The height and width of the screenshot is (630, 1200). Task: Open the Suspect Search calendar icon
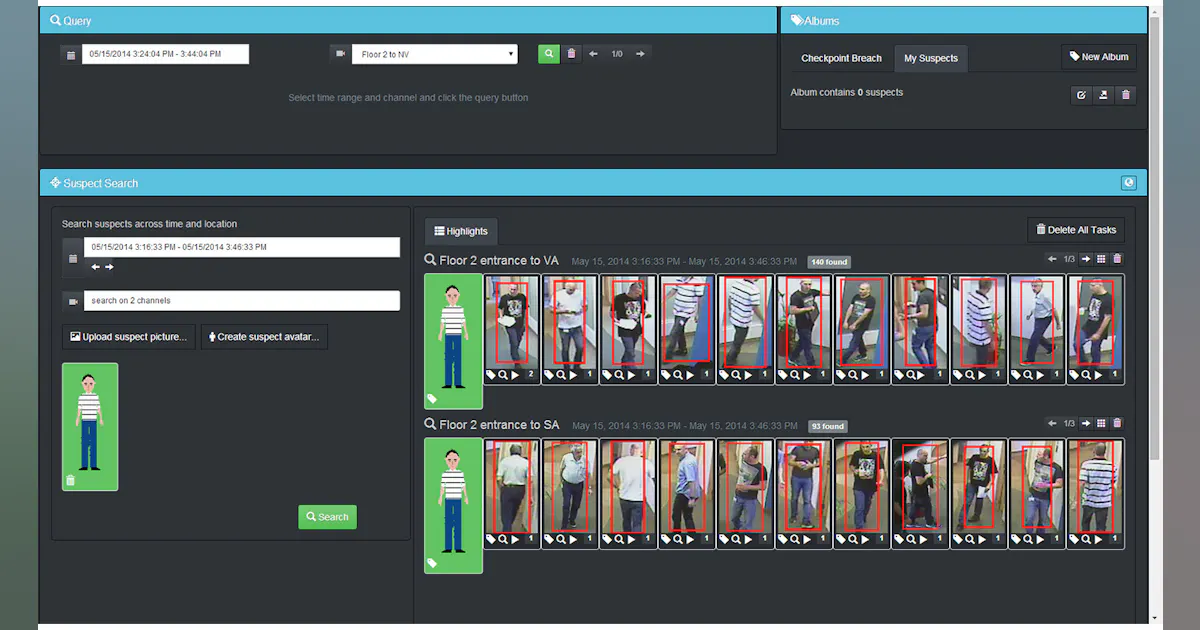[x=73, y=257]
